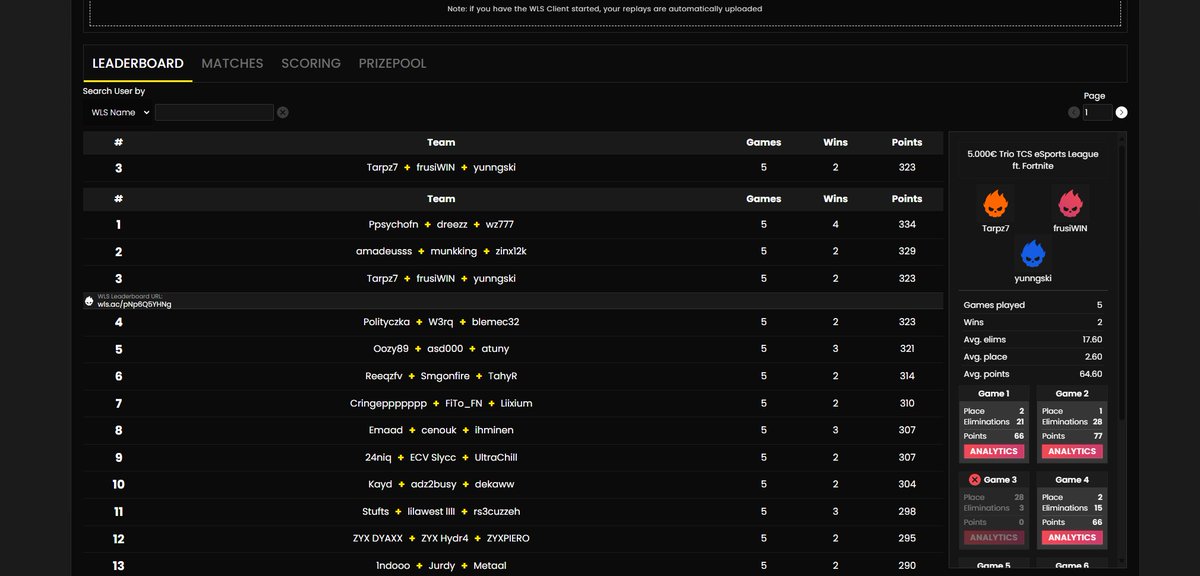Open ANALYTICS for Game 1
The image size is (1200, 576).
[993, 451]
